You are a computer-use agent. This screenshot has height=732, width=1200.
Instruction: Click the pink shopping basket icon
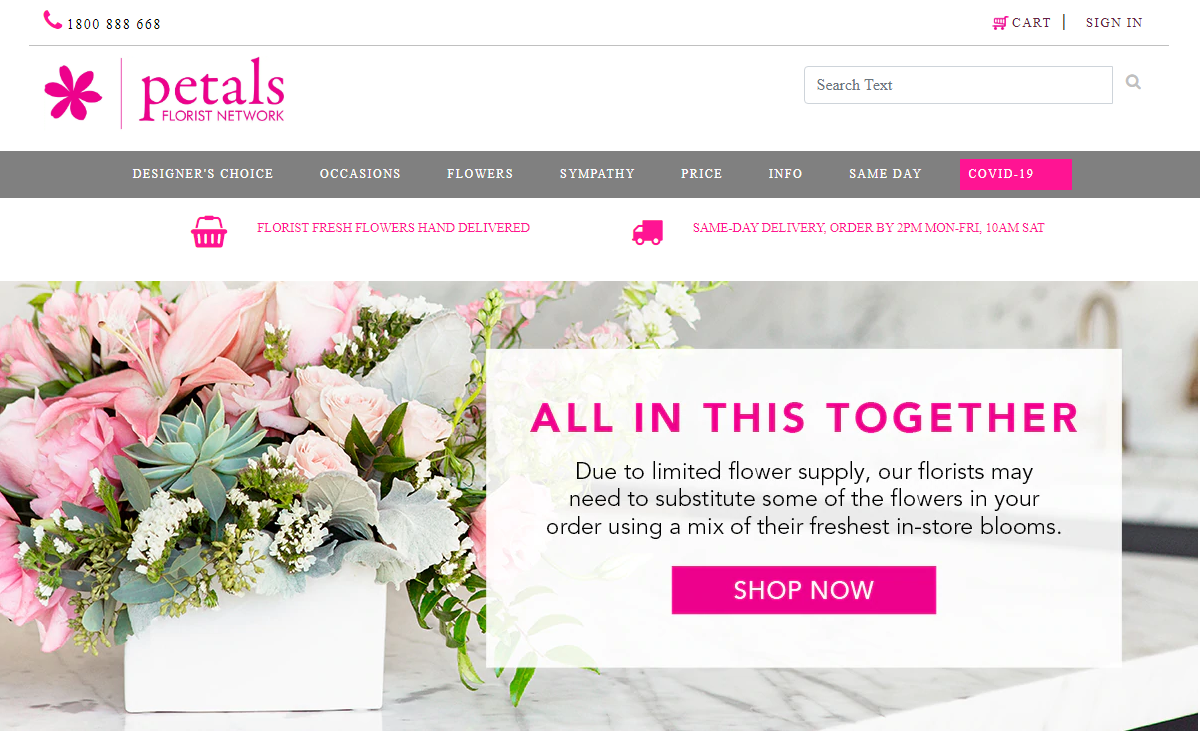[209, 232]
